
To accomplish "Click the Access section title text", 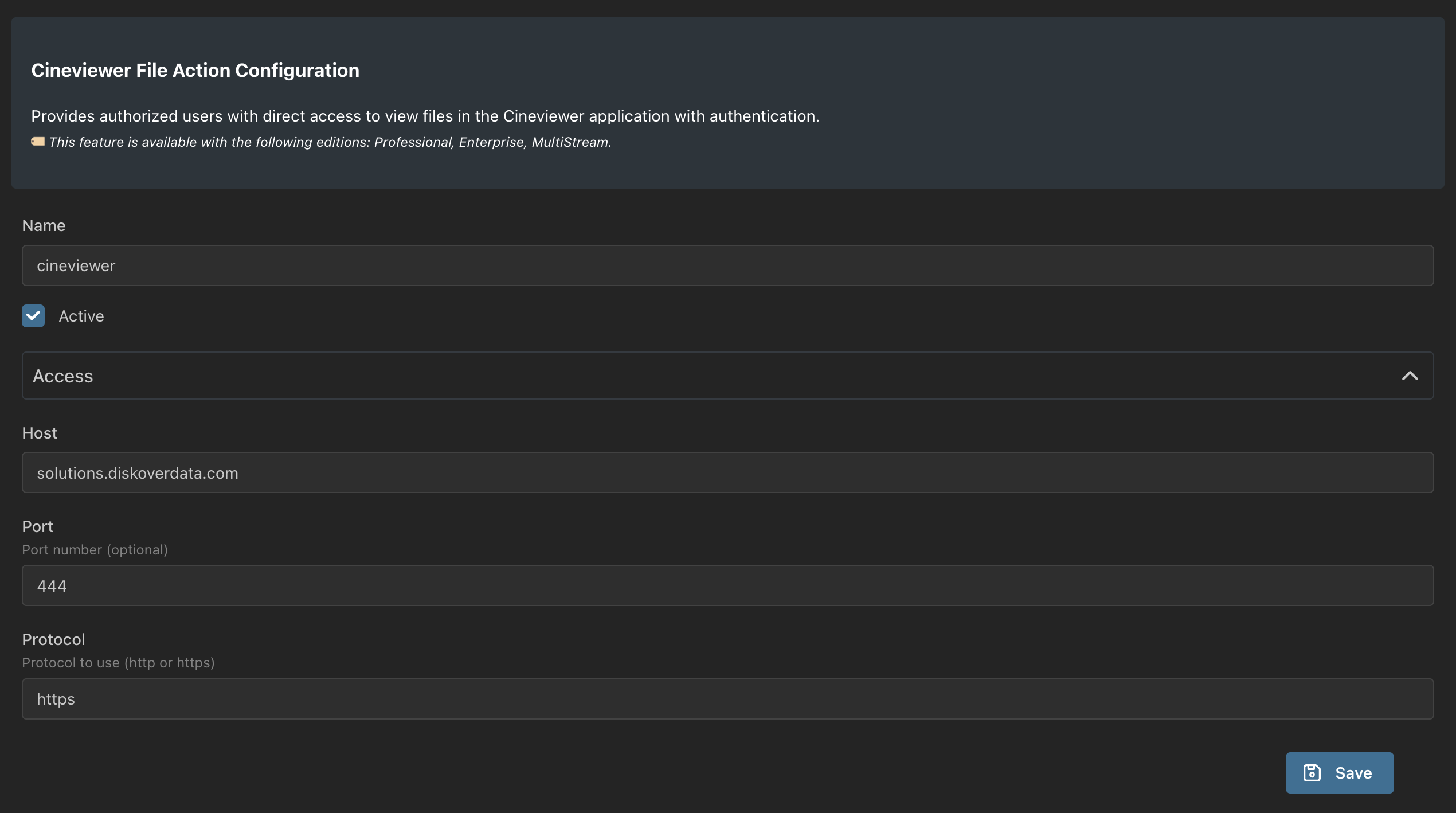I will pyautogui.click(x=62, y=376).
